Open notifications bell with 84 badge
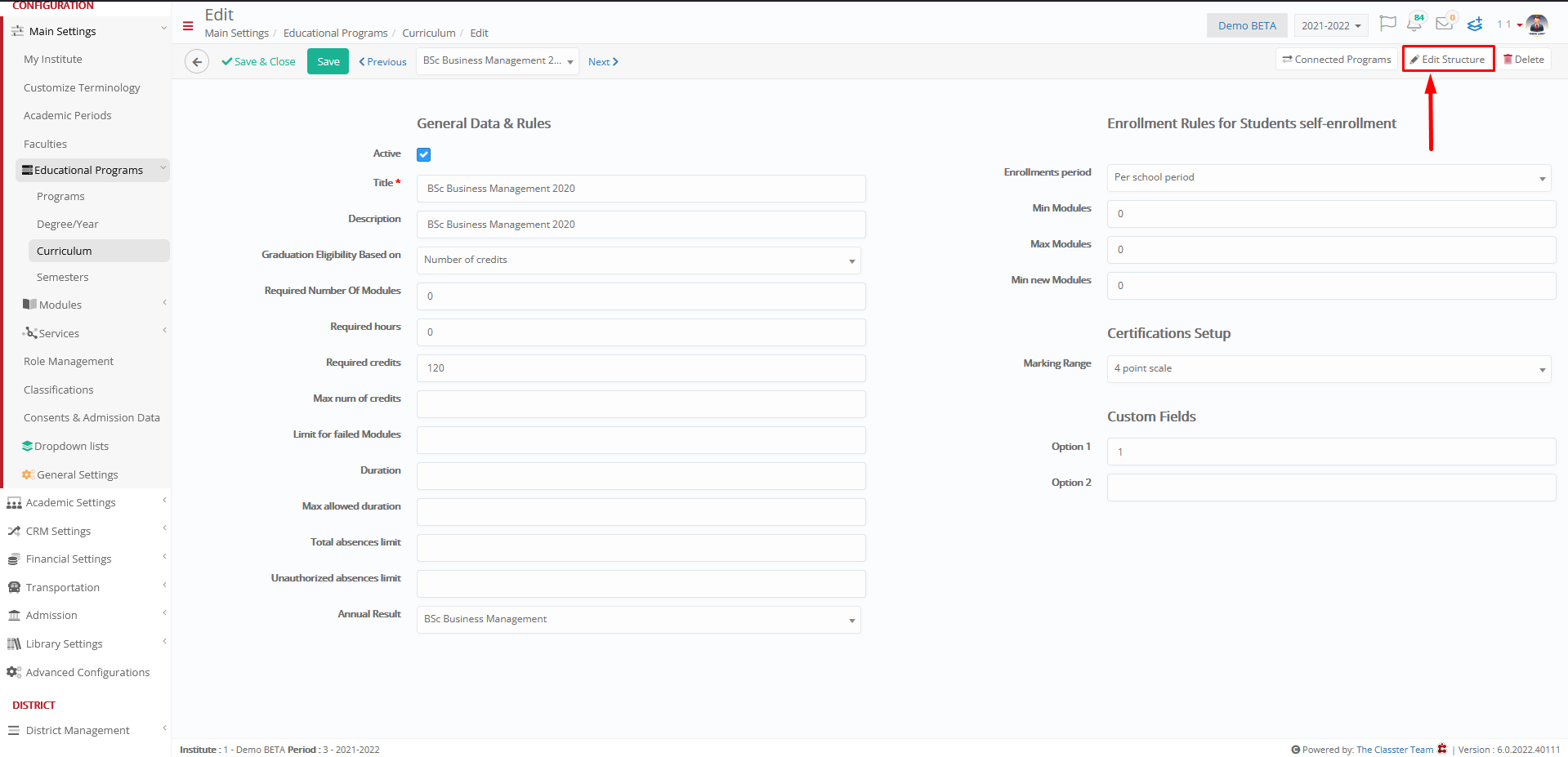The height and width of the screenshot is (757, 1568). 1415,23
